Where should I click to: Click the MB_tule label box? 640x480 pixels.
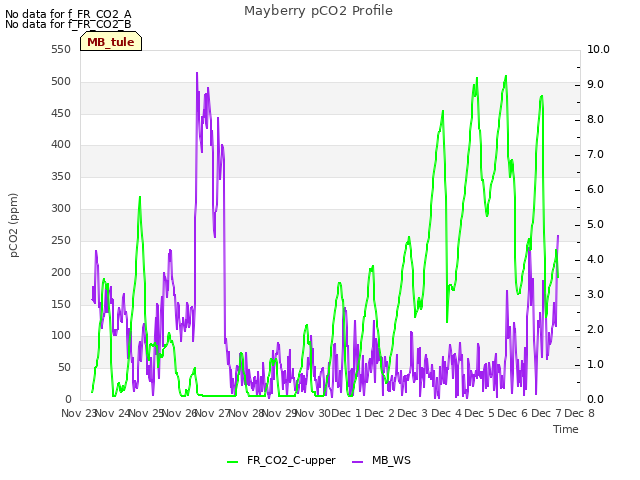pyautogui.click(x=111, y=41)
